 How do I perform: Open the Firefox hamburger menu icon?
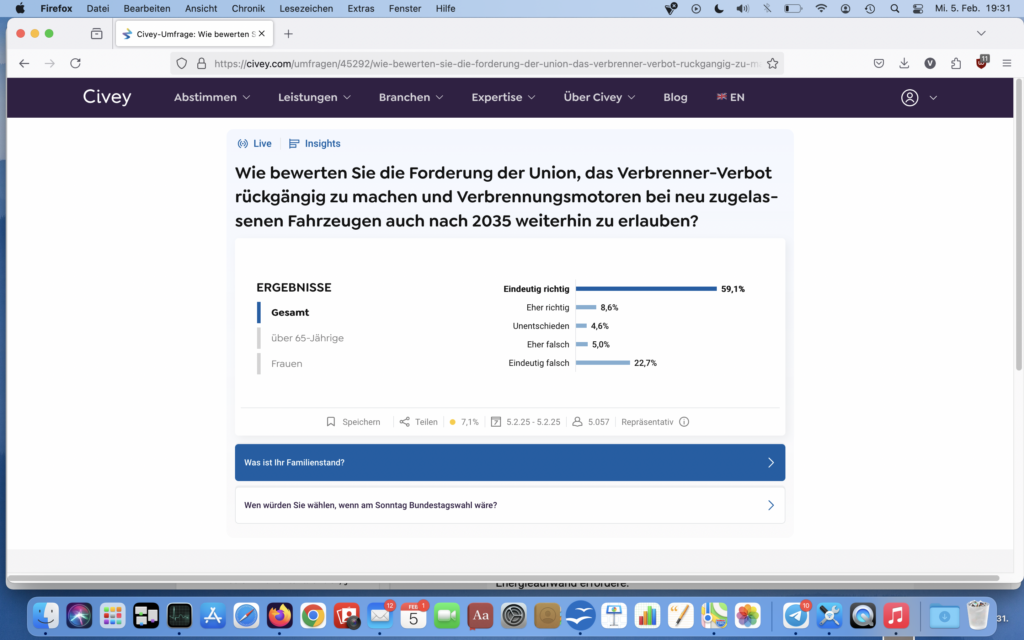(x=1005, y=63)
